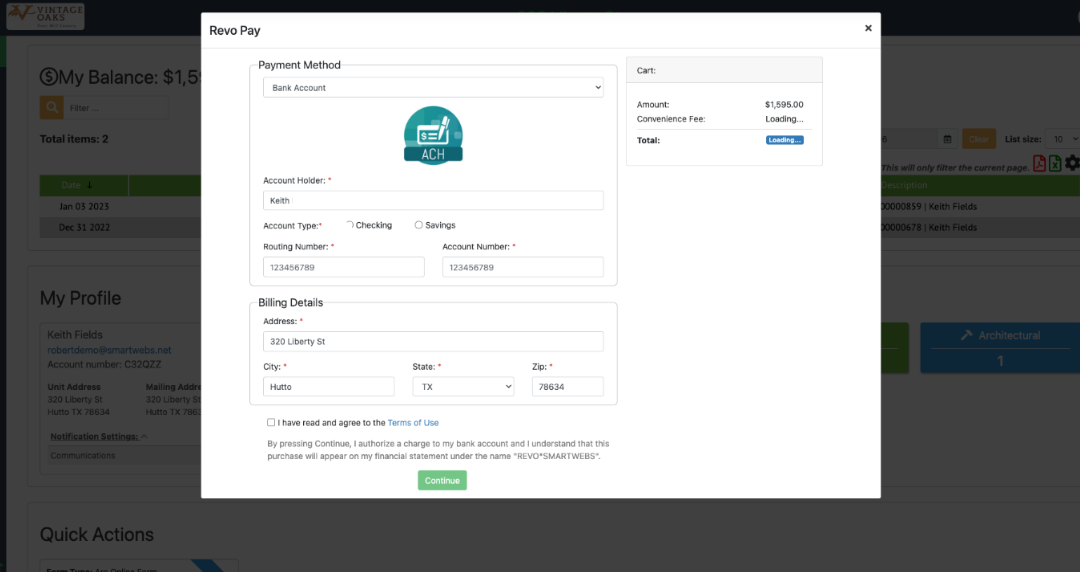Click the Architectural tile
Screen dimensions: 1080x572
click(1000, 347)
